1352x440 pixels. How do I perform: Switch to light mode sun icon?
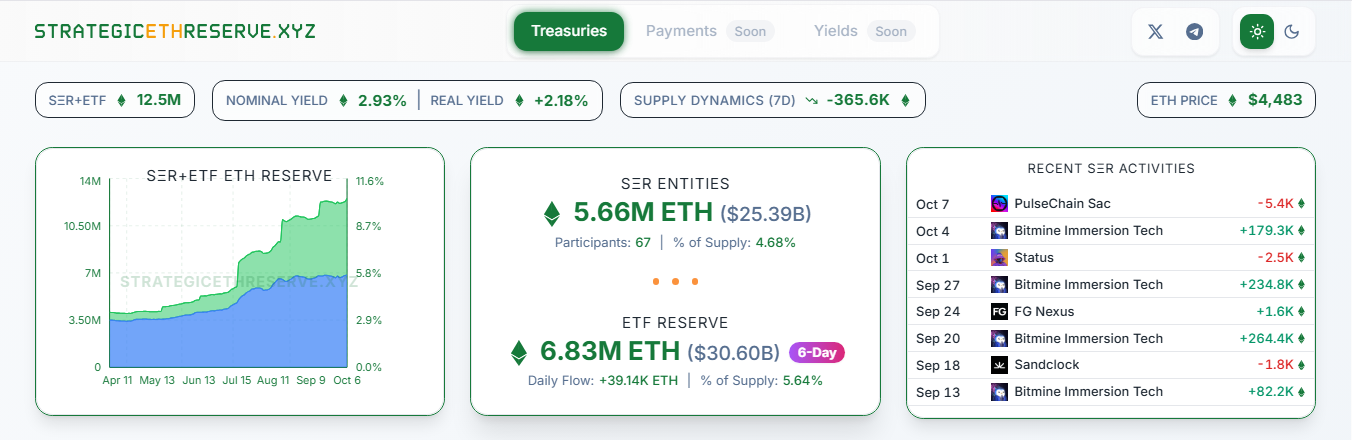tap(1257, 31)
